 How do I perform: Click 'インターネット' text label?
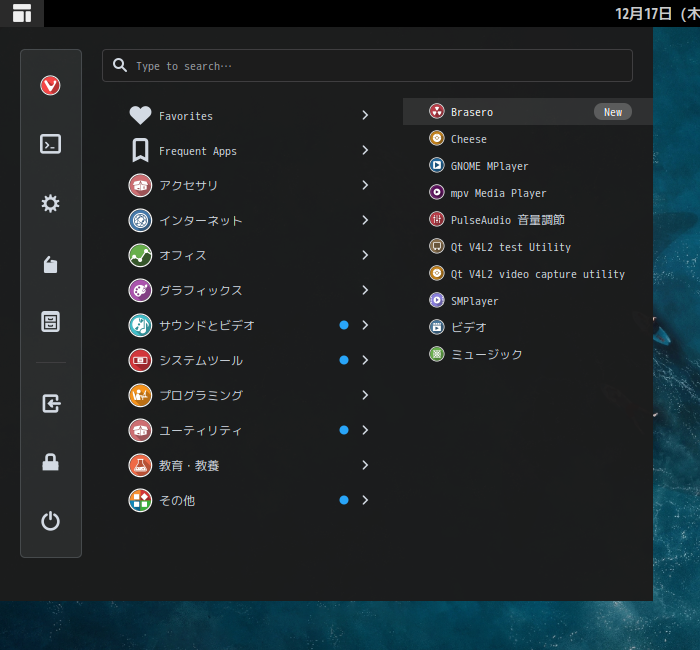[x=201, y=221]
